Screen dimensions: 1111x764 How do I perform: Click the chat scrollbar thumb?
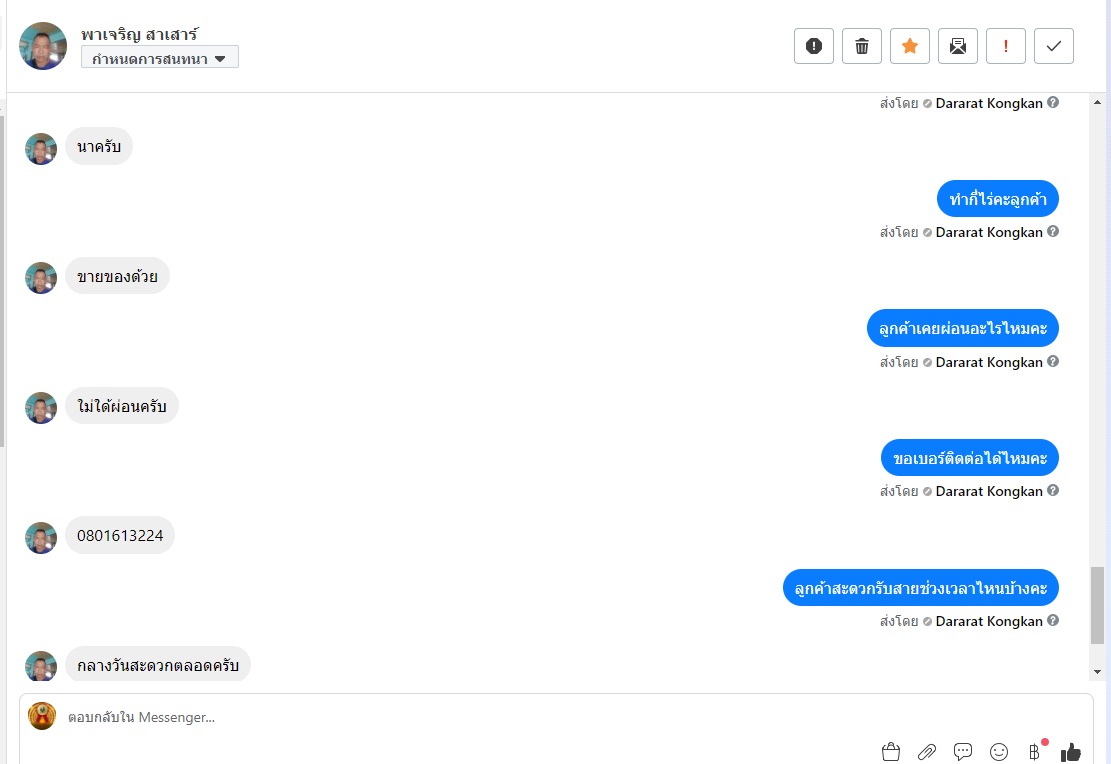pos(1098,605)
